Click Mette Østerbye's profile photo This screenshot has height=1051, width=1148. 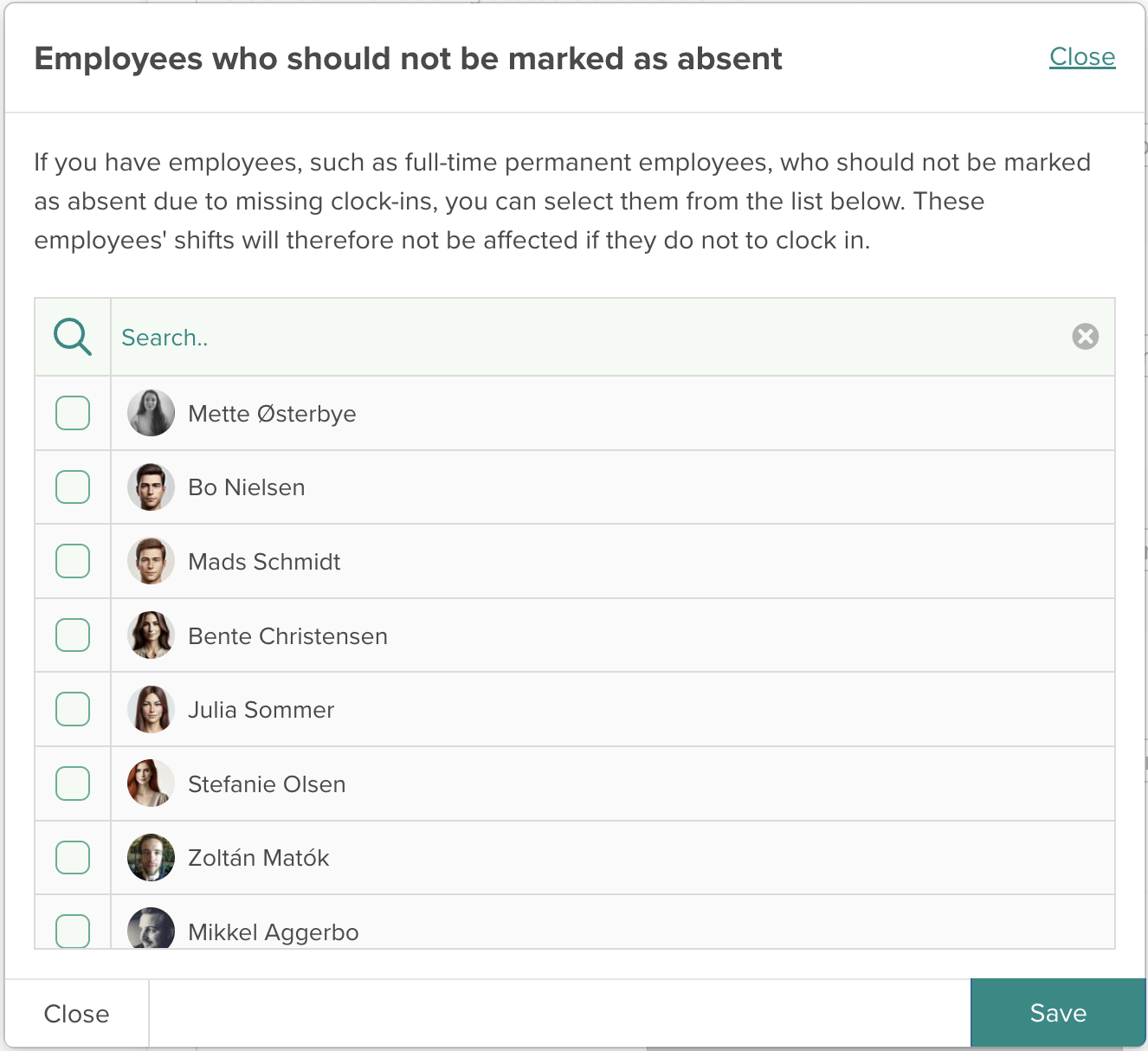pos(151,413)
